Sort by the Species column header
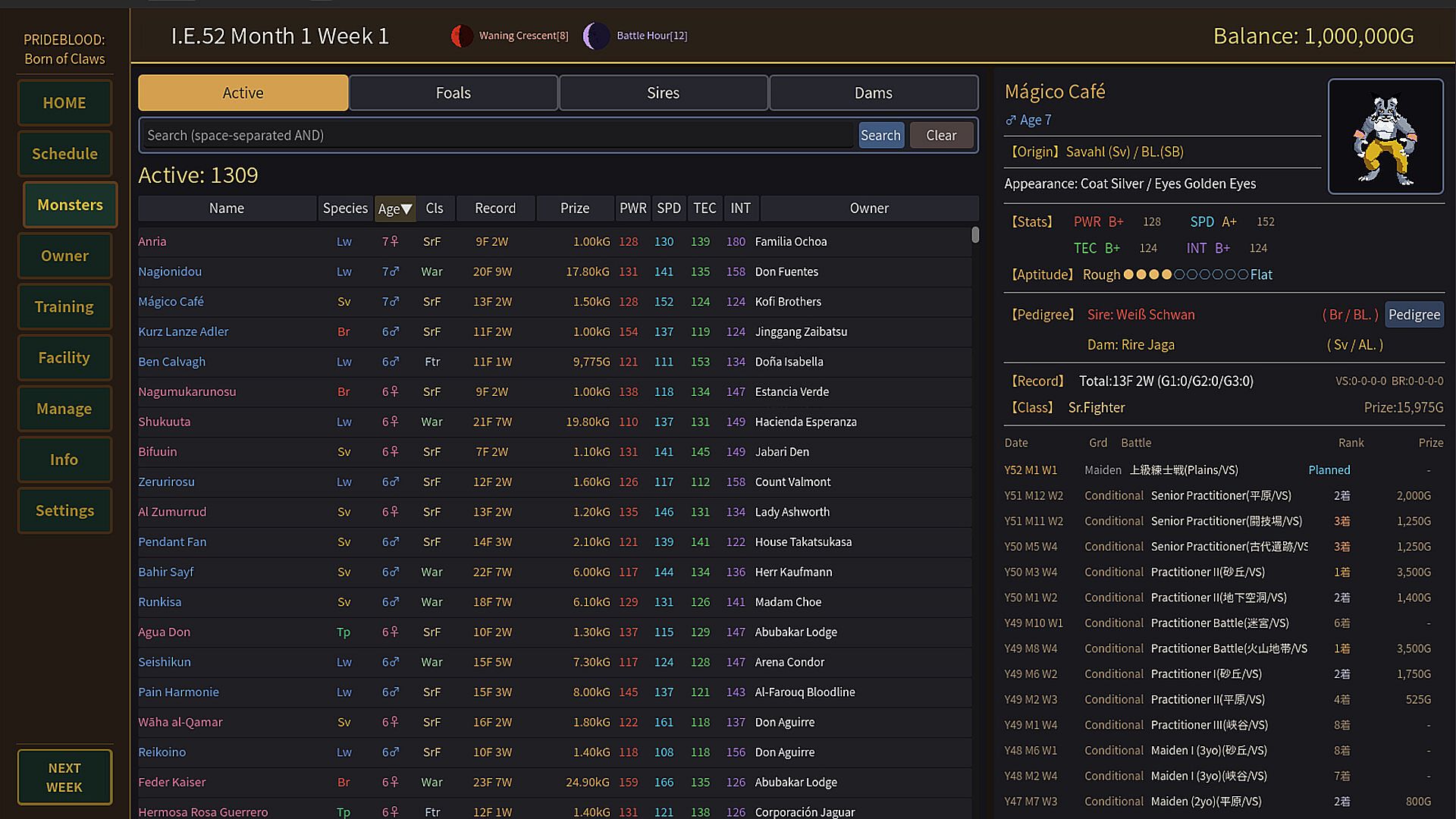The height and width of the screenshot is (819, 1456). 345,209
